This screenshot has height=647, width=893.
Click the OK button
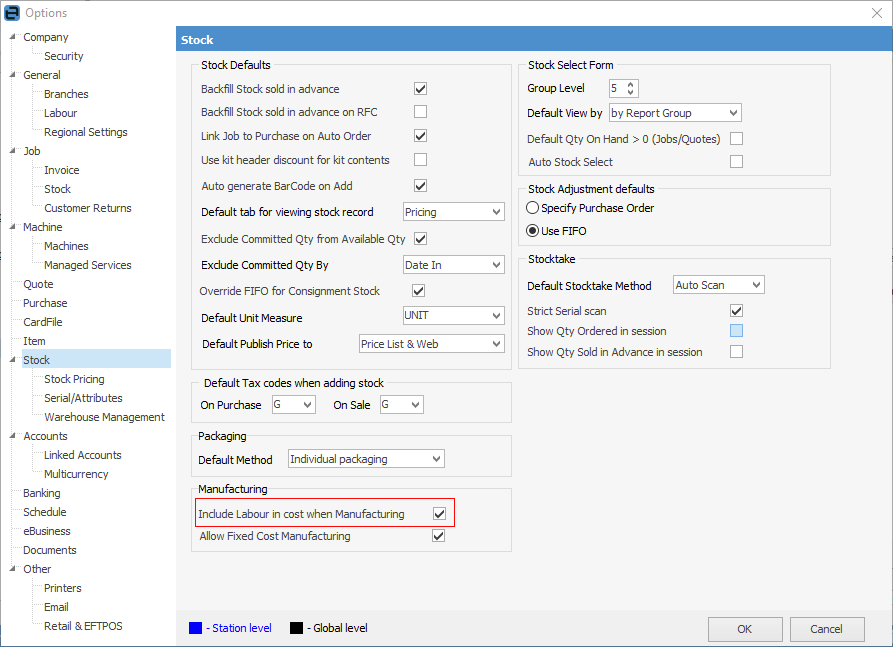click(745, 629)
